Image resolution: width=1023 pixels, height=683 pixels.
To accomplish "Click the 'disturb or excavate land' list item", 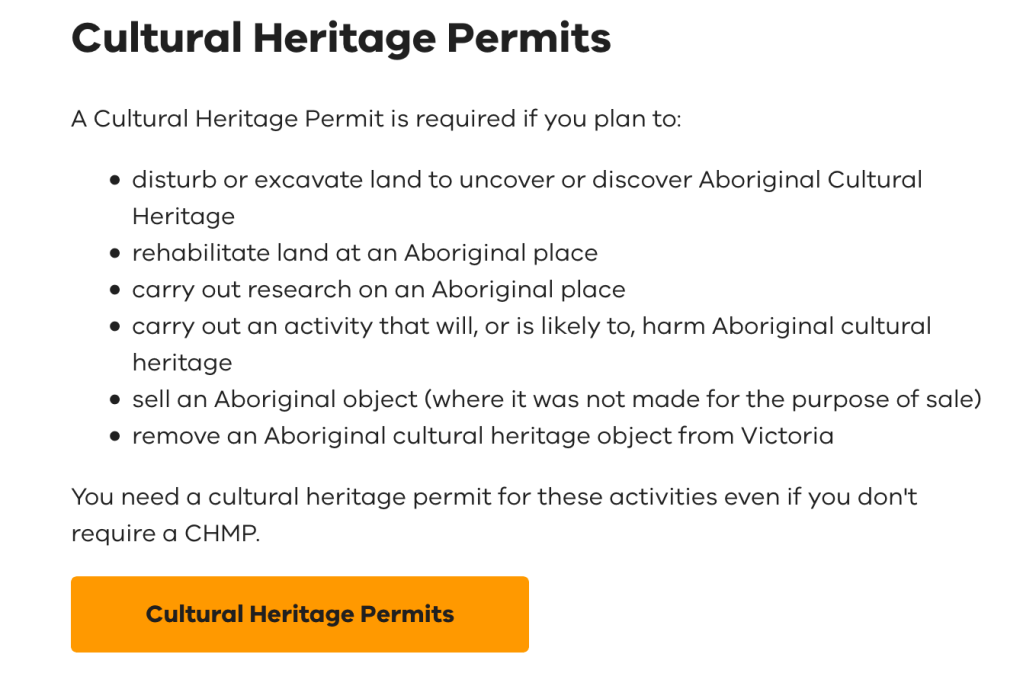I will click(x=527, y=181).
